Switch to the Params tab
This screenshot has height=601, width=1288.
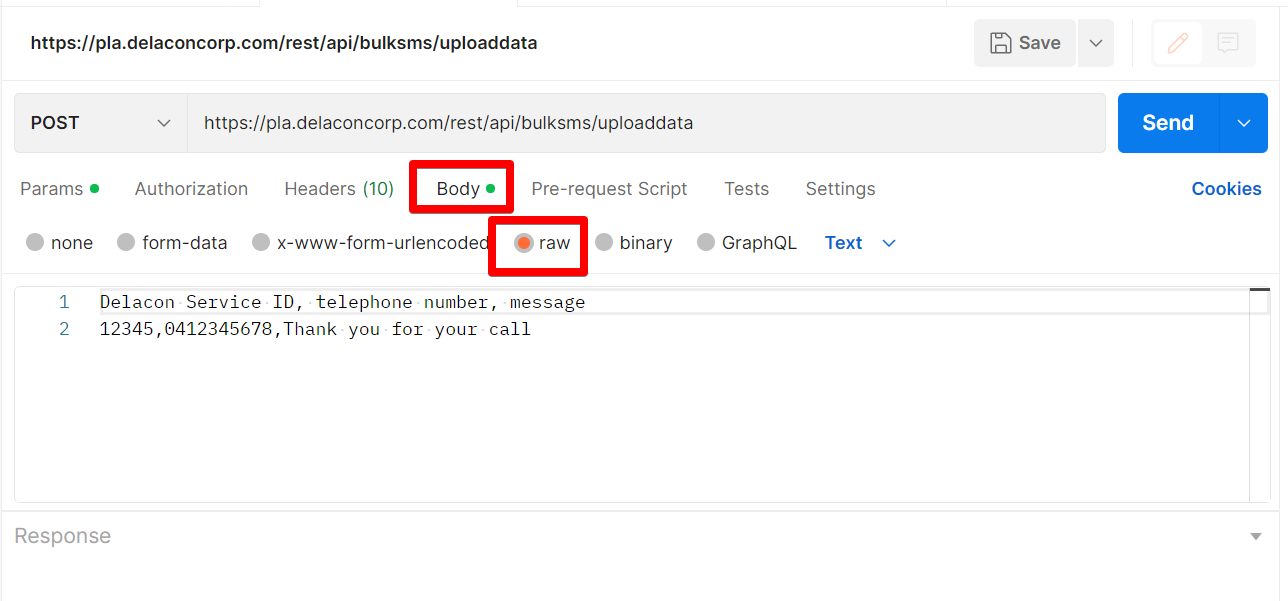(x=59, y=189)
